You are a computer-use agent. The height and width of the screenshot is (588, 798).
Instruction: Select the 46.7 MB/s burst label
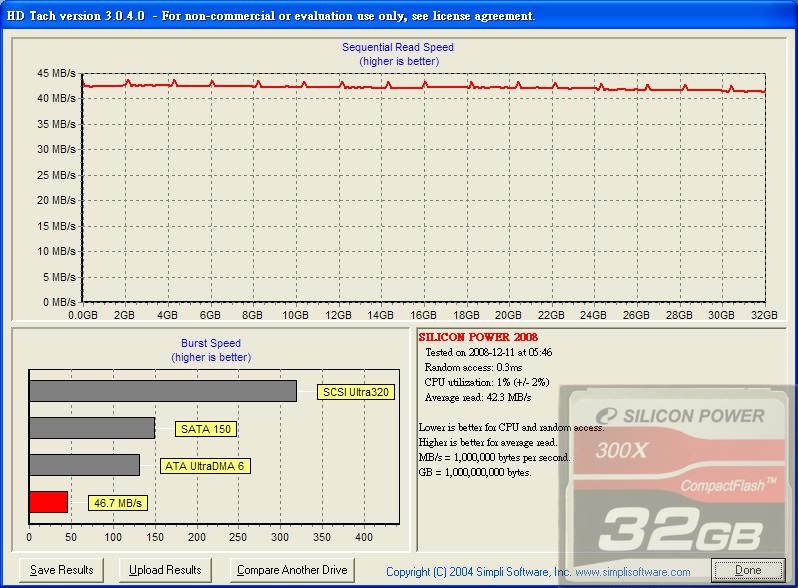pos(118,503)
